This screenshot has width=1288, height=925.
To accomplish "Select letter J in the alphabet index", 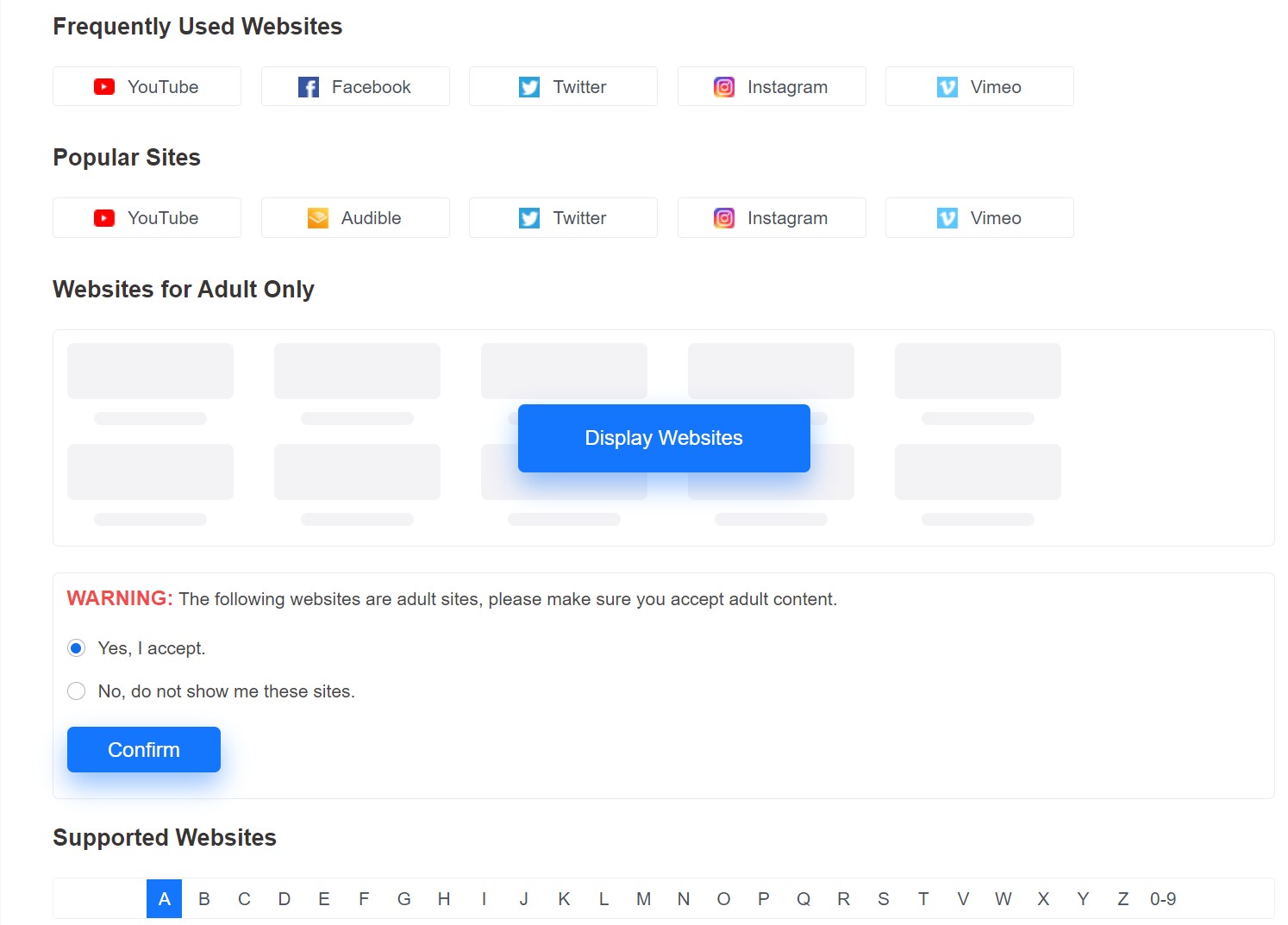I will click(523, 899).
